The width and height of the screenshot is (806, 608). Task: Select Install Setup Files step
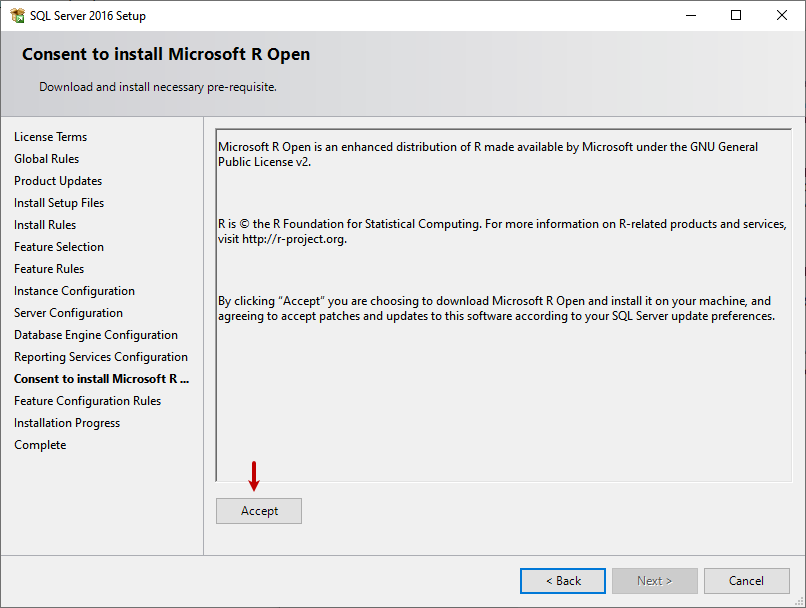[x=59, y=203]
